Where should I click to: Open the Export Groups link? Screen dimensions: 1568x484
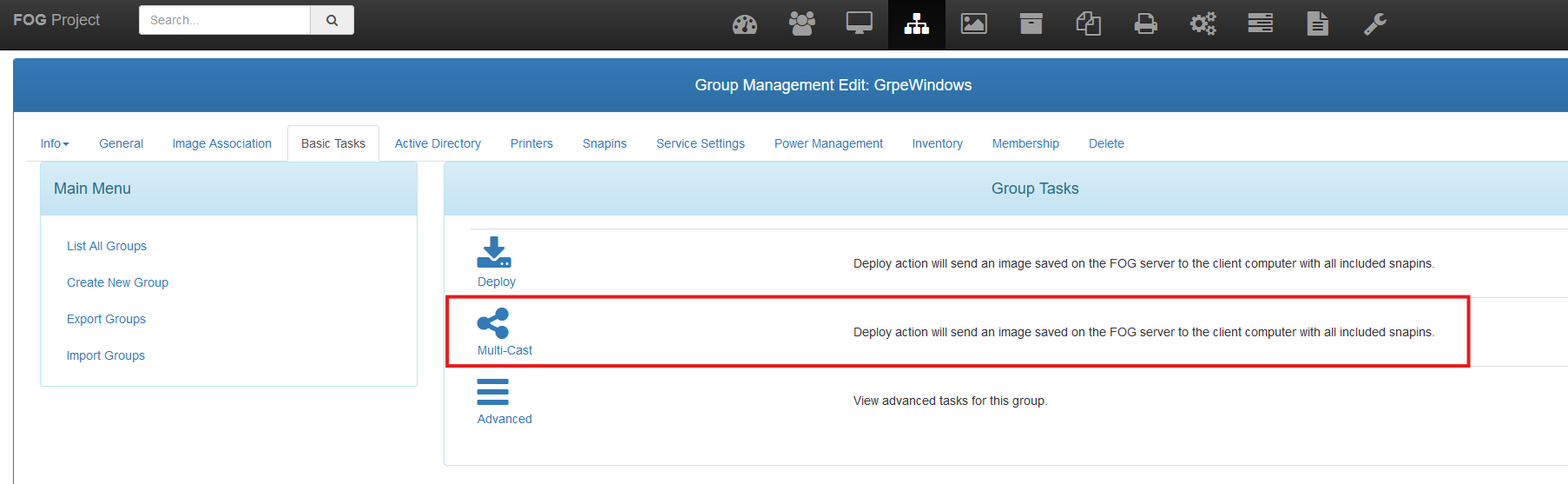click(x=106, y=319)
